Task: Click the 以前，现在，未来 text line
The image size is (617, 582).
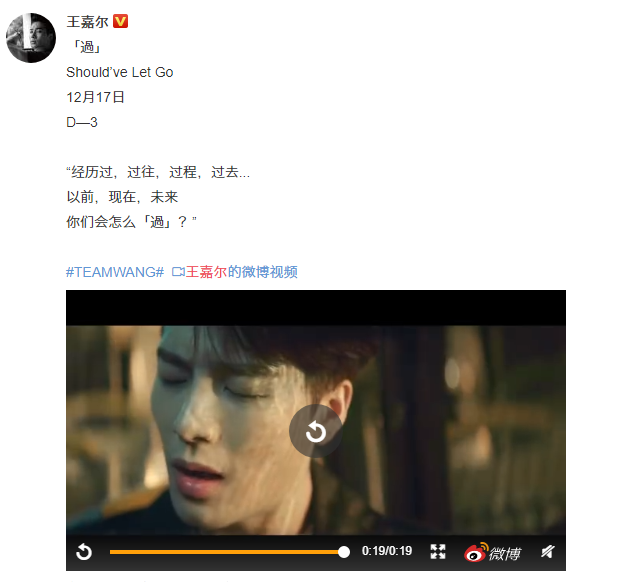Action: tap(122, 197)
